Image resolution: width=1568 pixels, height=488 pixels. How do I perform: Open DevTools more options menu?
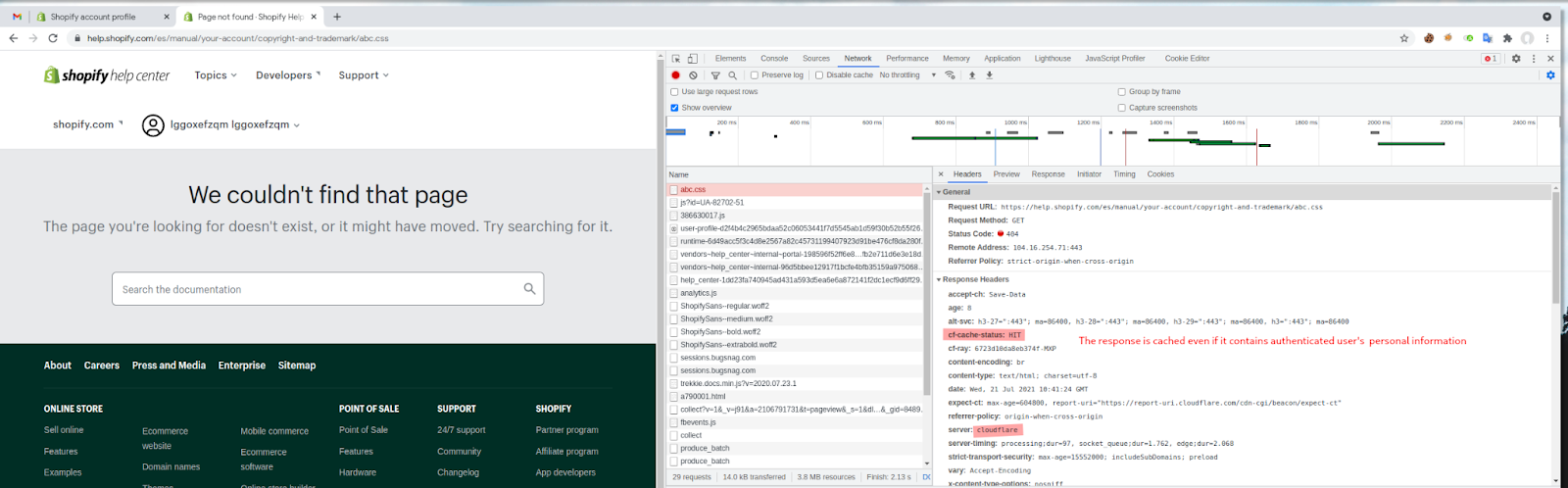click(x=1534, y=59)
